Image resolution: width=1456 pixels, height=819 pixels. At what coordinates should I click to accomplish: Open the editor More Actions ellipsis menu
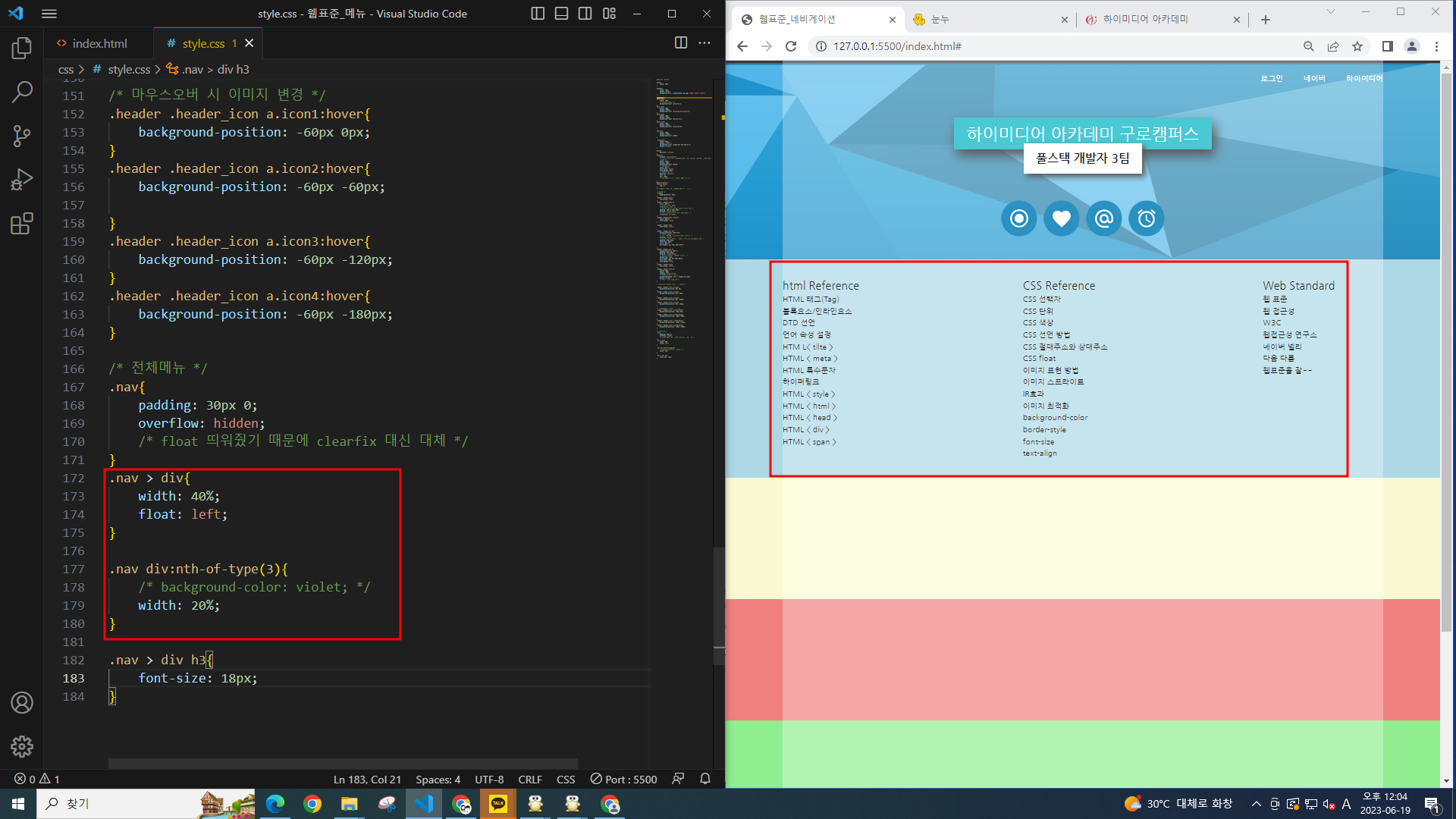pyautogui.click(x=704, y=43)
